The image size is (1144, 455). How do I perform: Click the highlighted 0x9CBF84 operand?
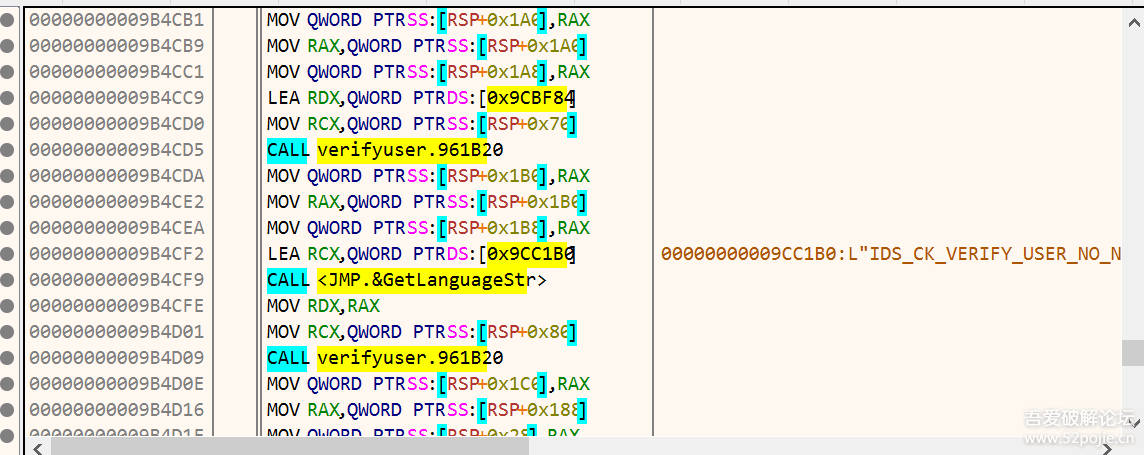pos(530,98)
